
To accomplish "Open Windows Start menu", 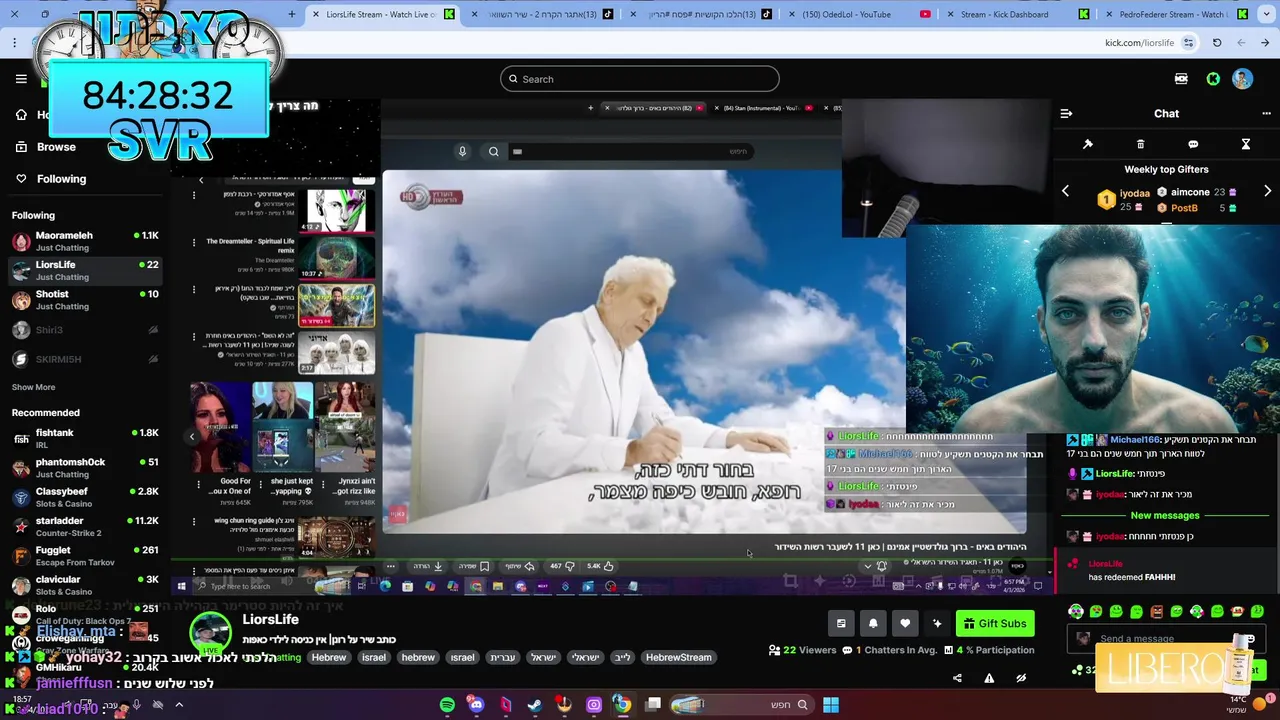I will click(831, 705).
